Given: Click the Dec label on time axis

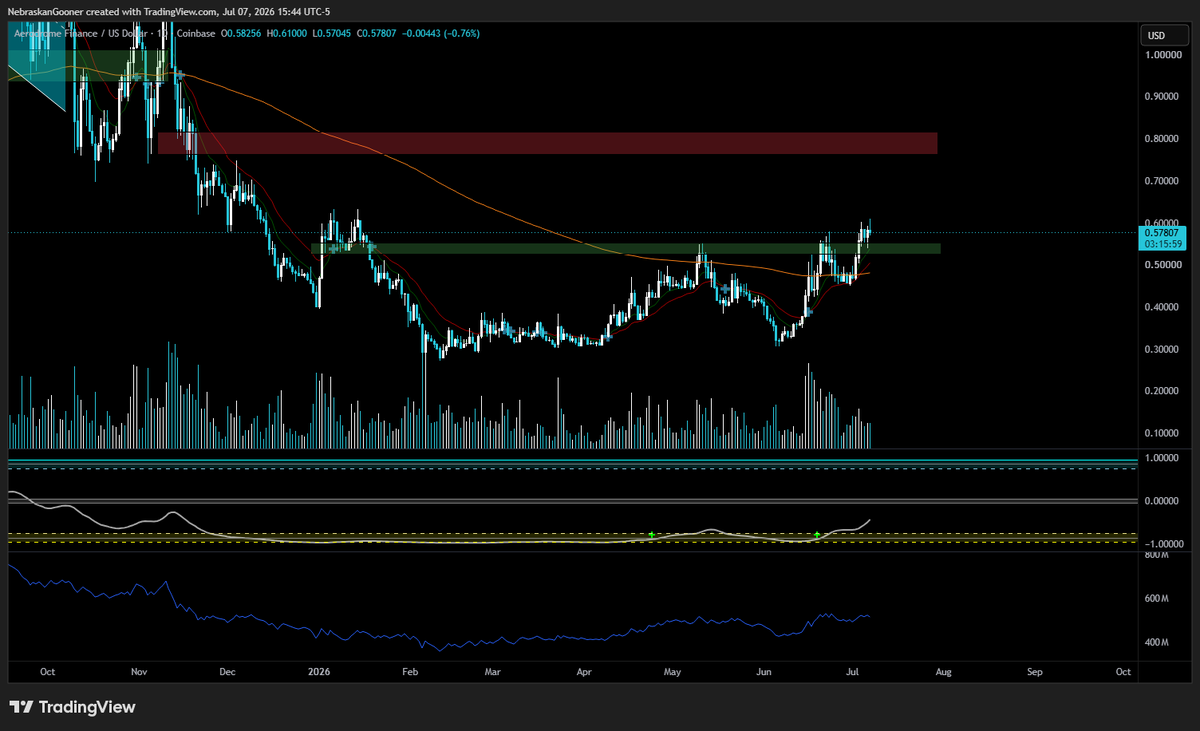Looking at the screenshot, I should (227, 672).
